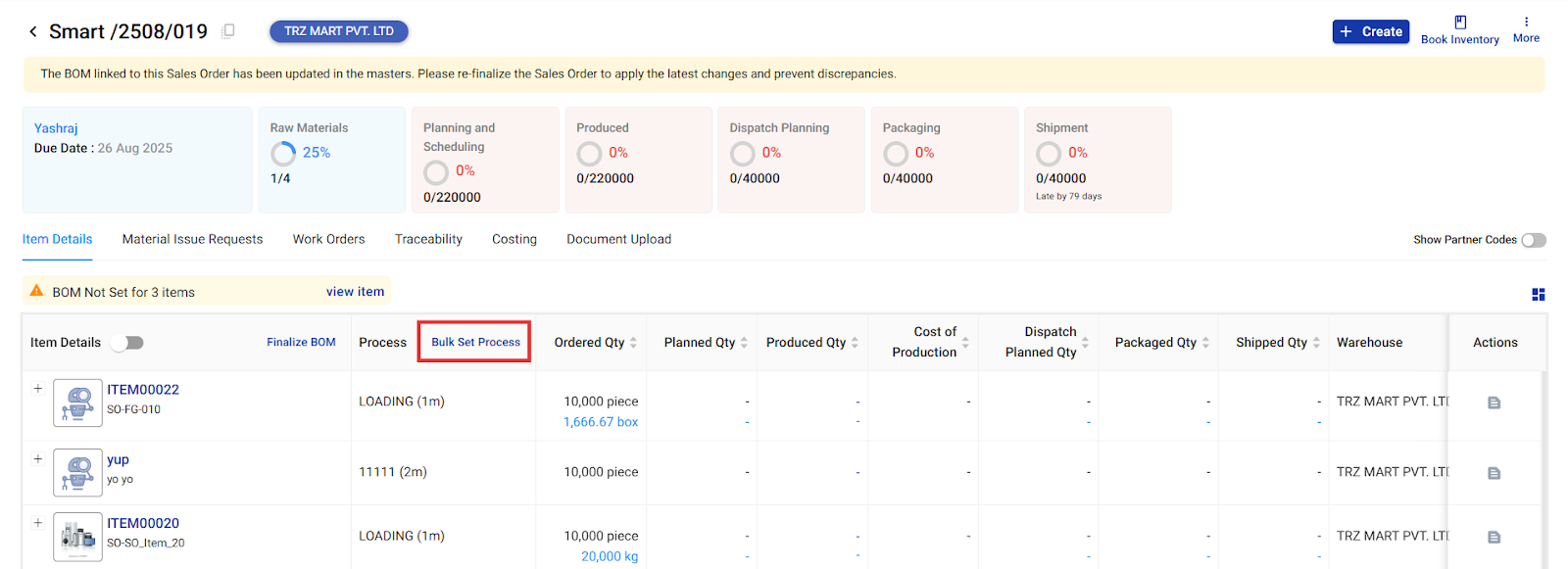The width and height of the screenshot is (1568, 569).
Task: Open the More options menu
Action: 1525,22
